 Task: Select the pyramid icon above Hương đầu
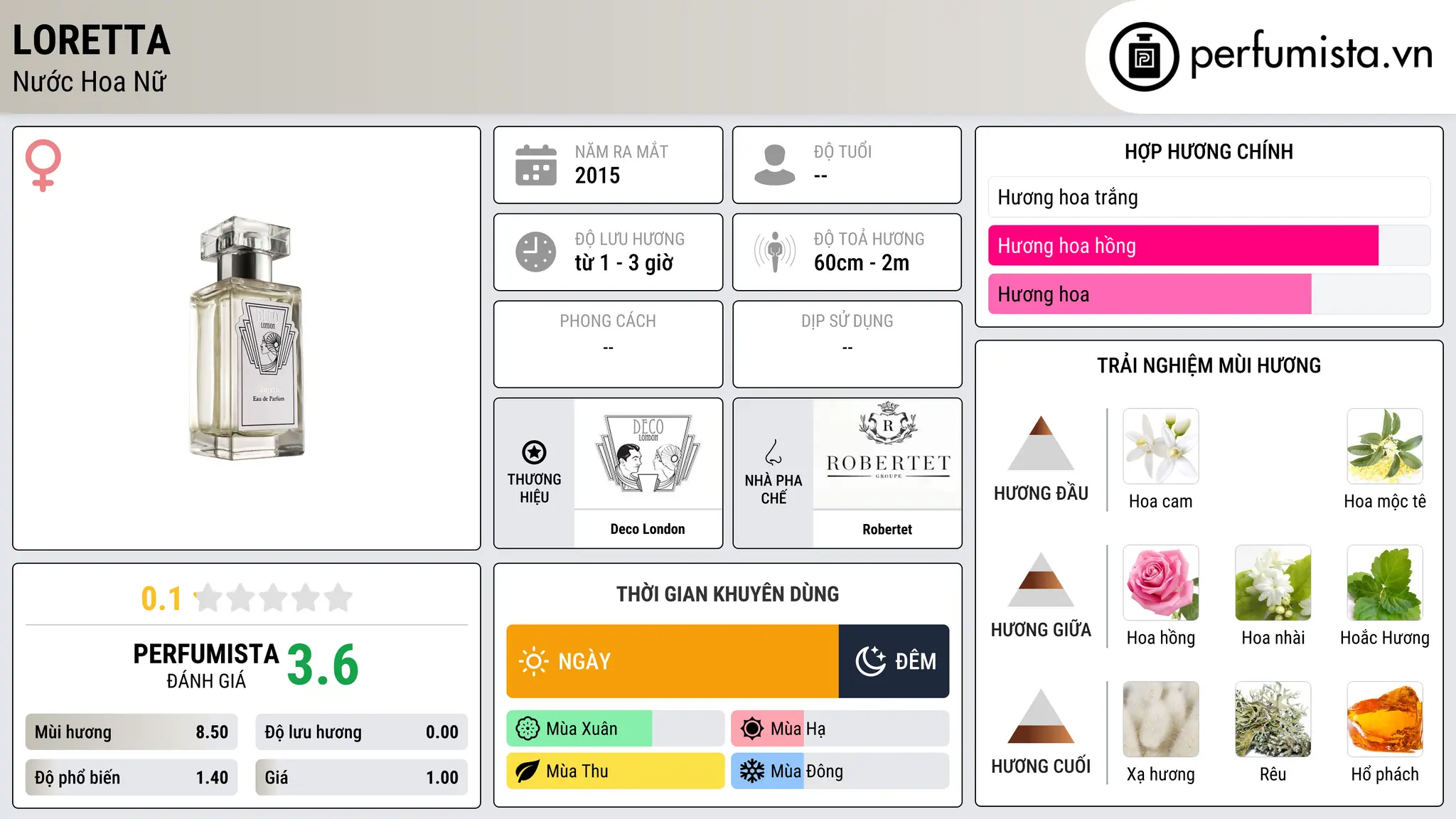pyautogui.click(x=1041, y=443)
